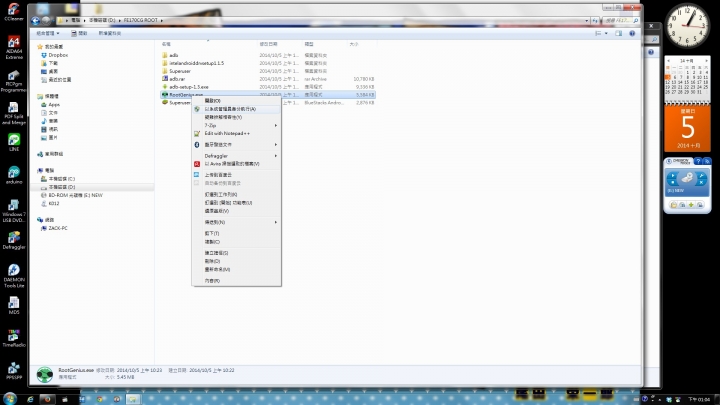Choose the Create shortcut entry in context menu
This screenshot has width=720, height=405.
tap(236, 253)
